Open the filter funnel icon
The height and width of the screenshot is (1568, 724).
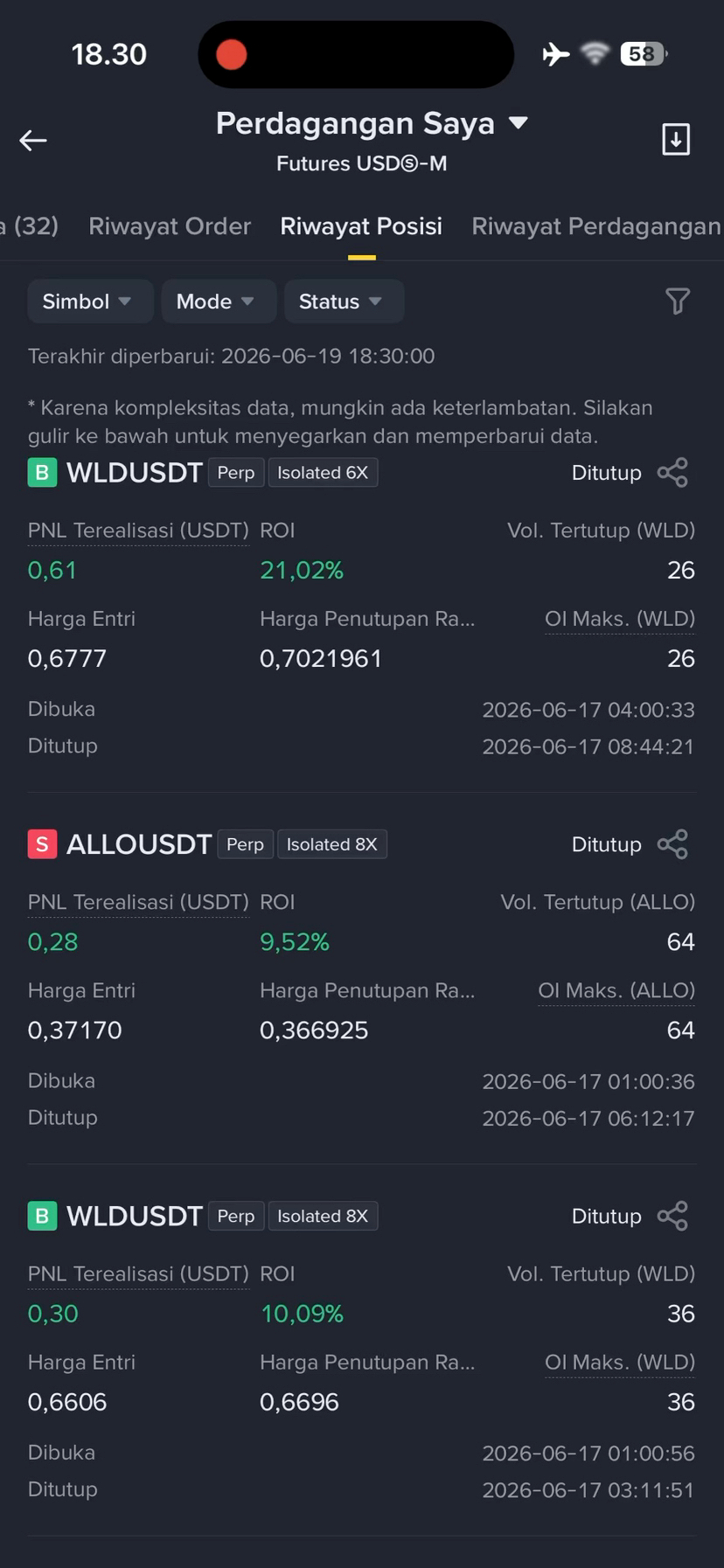pyautogui.click(x=678, y=302)
